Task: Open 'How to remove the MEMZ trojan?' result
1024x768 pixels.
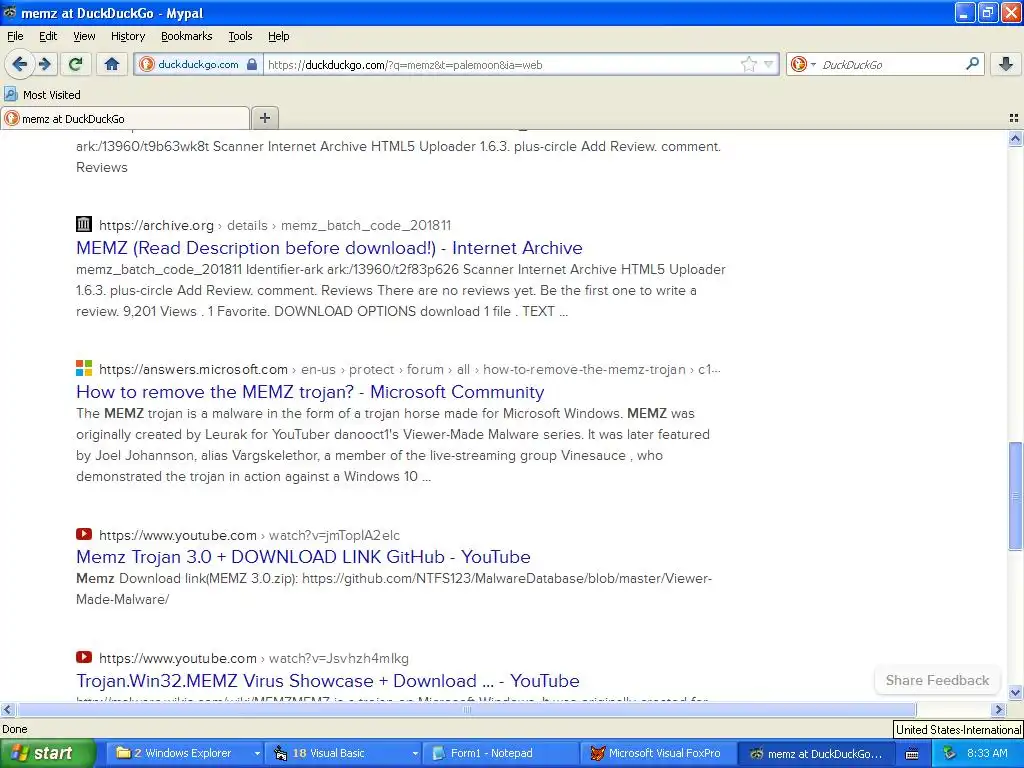Action: click(x=310, y=391)
